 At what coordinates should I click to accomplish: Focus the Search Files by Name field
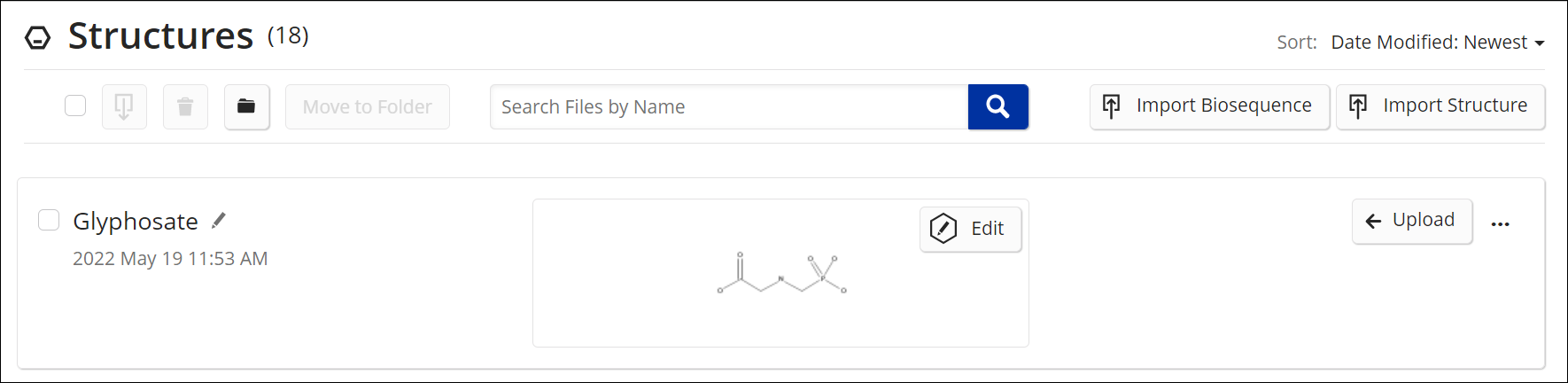[x=729, y=106]
